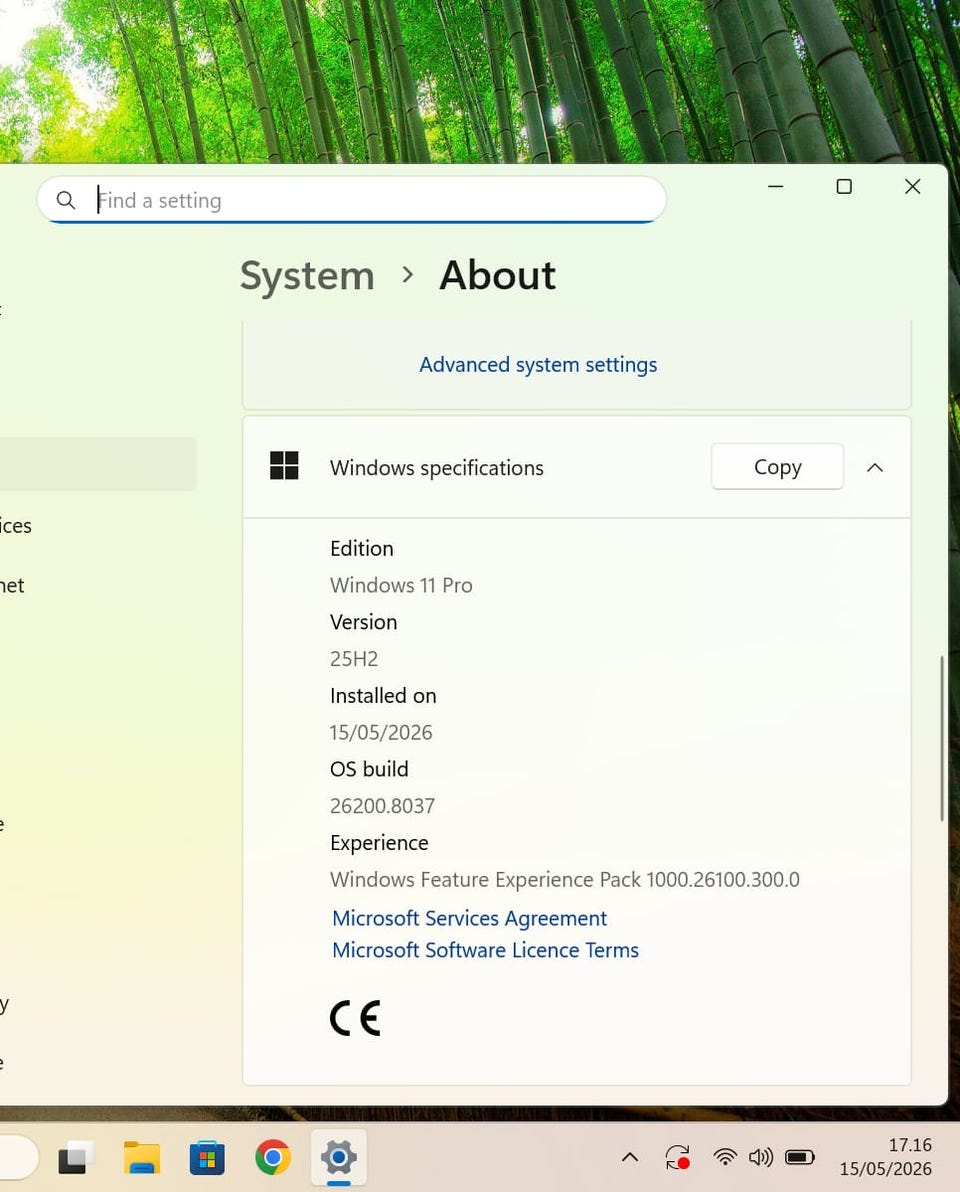This screenshot has height=1192, width=960.
Task: Show hidden system tray icons
Action: coord(630,1158)
